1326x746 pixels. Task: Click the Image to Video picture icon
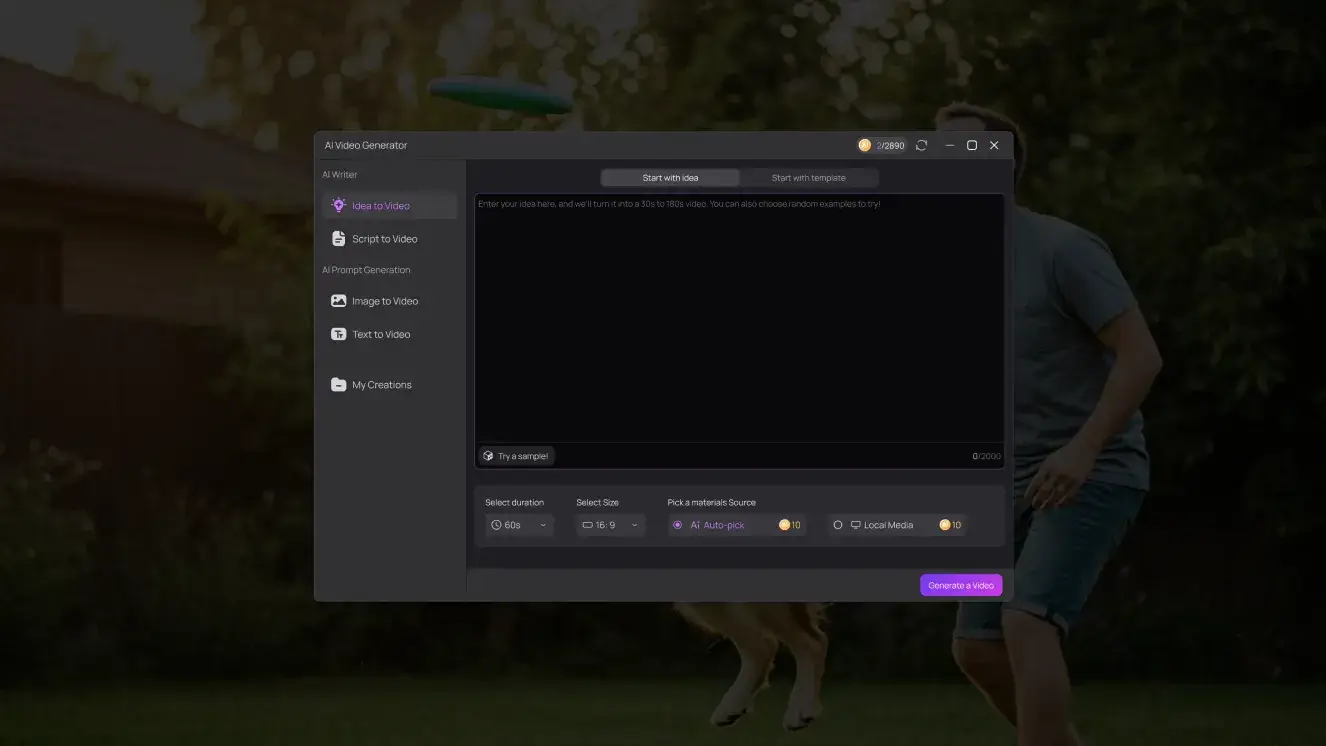click(338, 301)
